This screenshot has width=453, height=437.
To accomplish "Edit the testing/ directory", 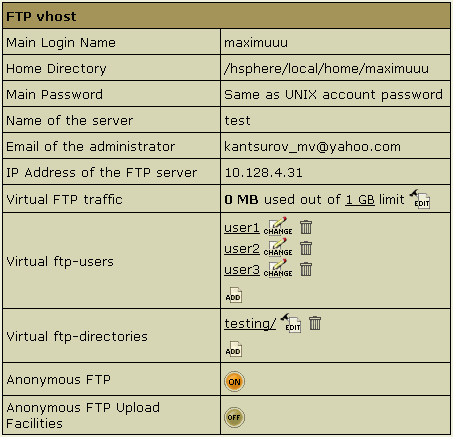I will click(x=291, y=323).
